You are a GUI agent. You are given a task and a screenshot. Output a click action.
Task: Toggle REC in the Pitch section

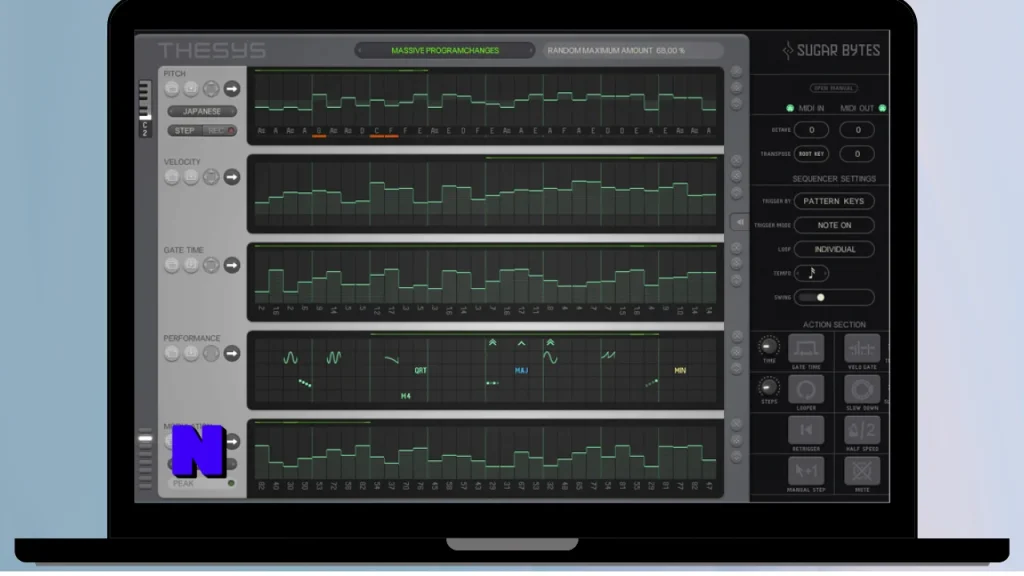pos(219,131)
